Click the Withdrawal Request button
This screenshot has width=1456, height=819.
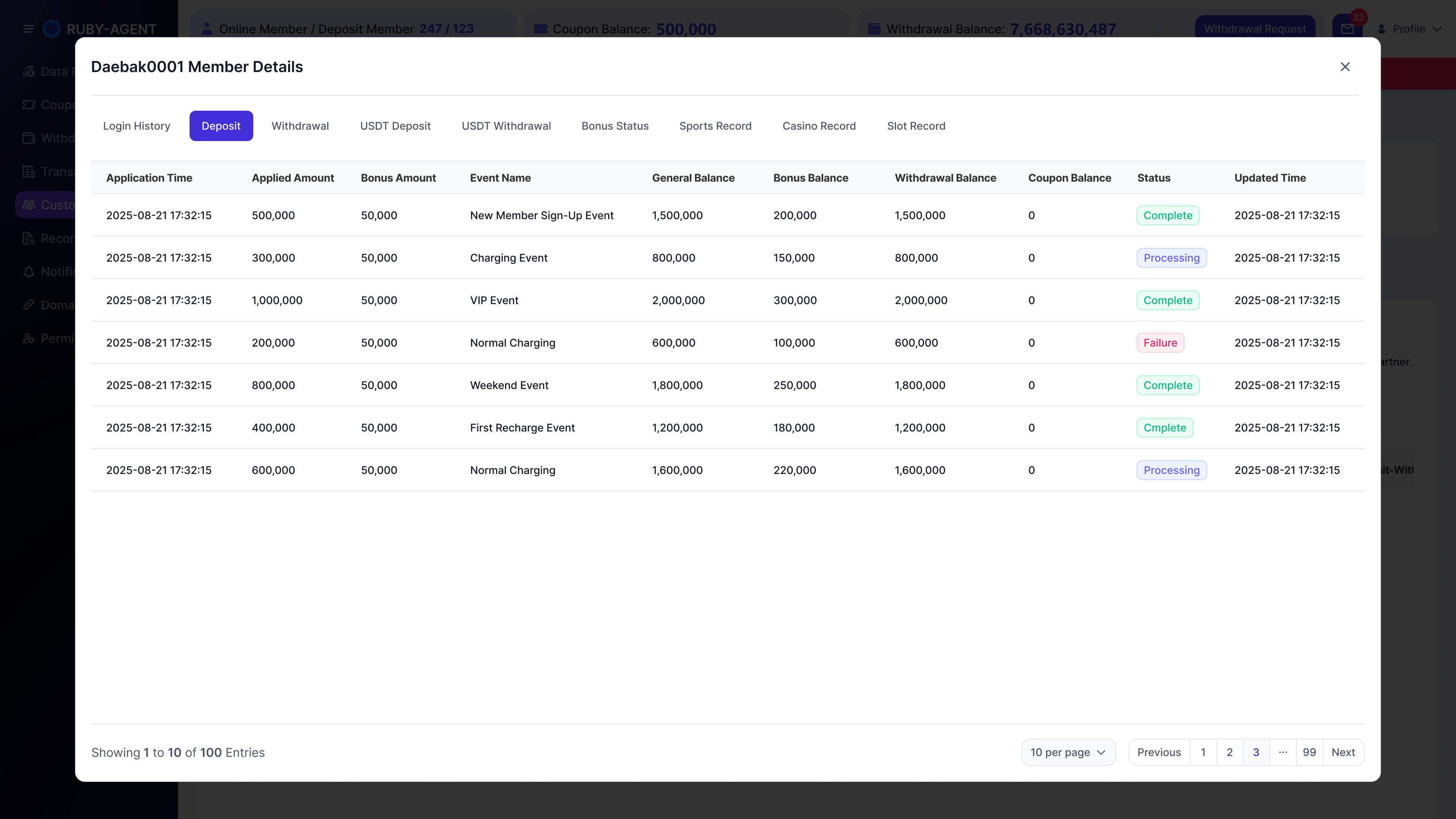pos(1255,29)
